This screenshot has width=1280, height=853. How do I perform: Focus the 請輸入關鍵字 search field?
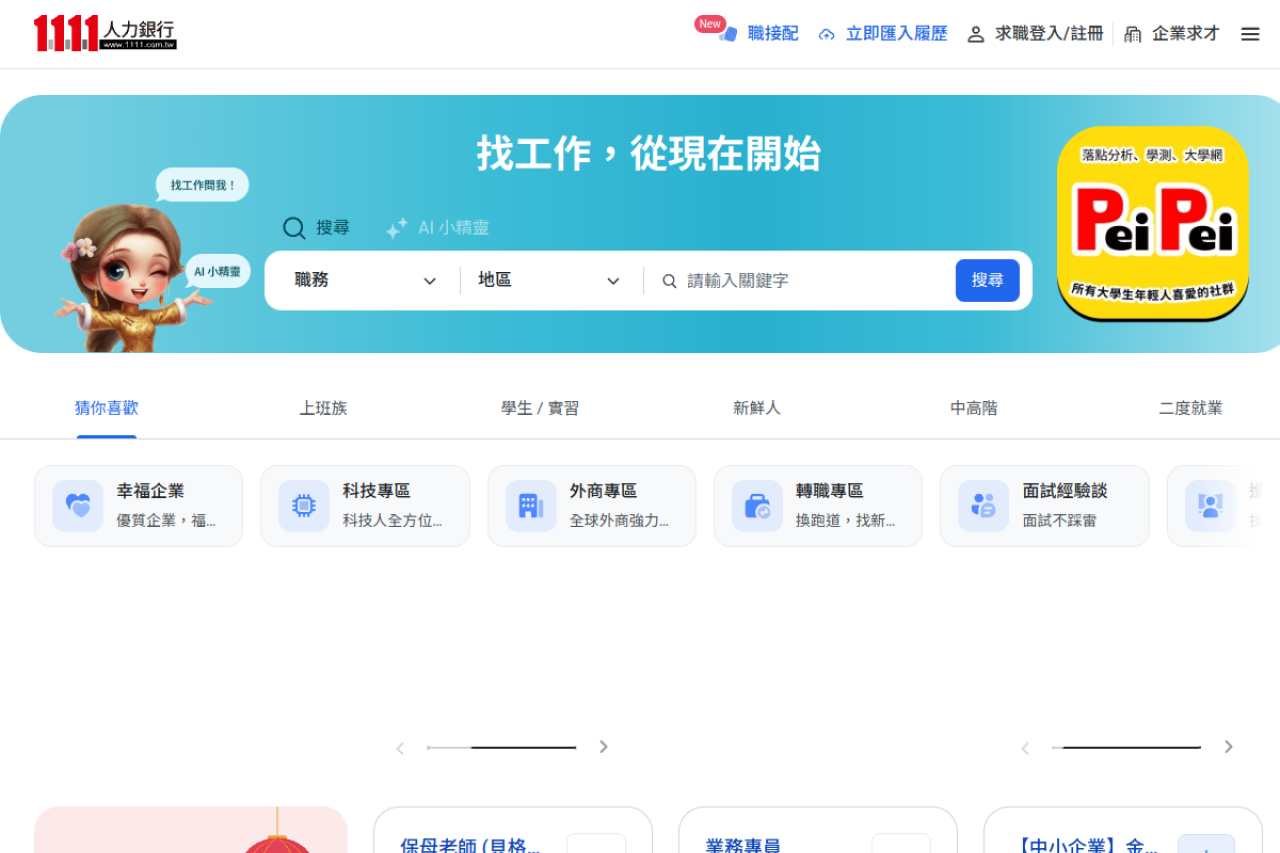[810, 281]
